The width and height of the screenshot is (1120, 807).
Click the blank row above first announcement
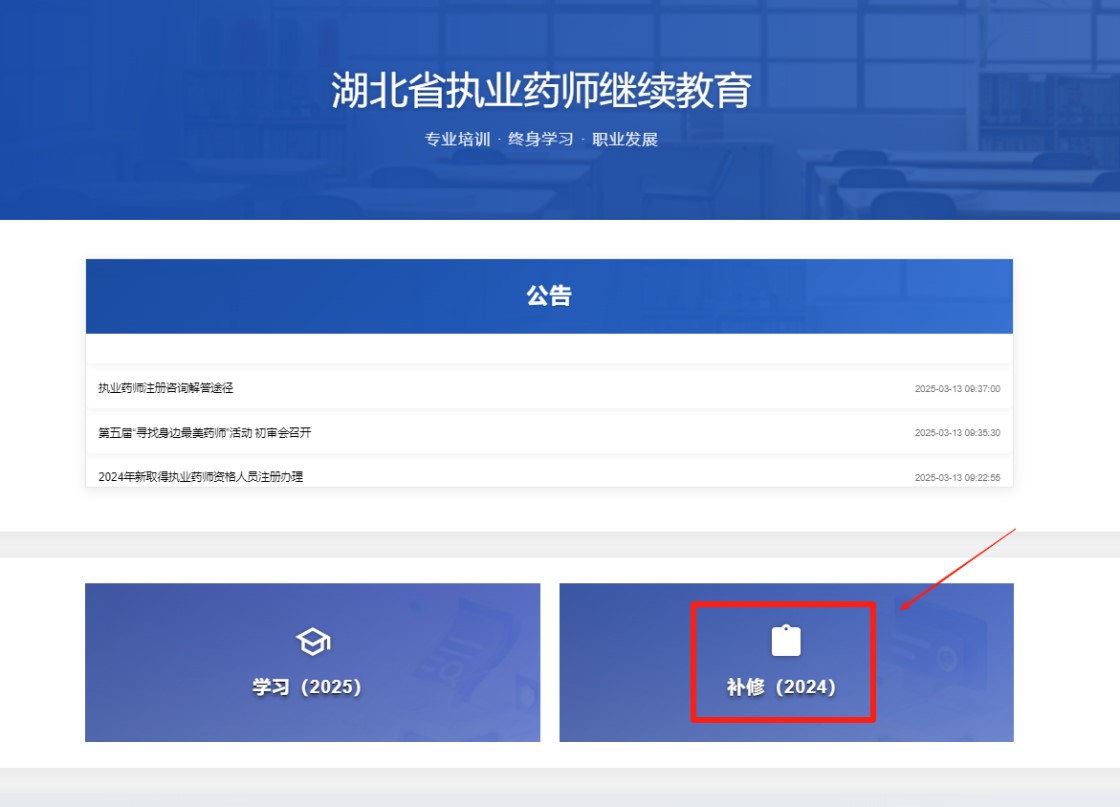548,350
